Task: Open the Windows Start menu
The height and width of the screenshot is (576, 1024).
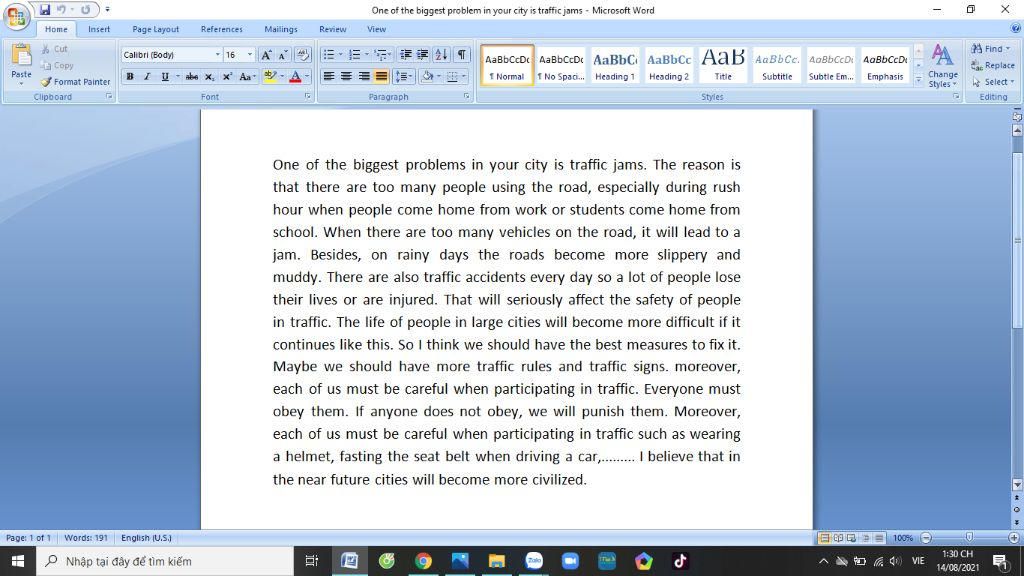Action: [x=18, y=561]
